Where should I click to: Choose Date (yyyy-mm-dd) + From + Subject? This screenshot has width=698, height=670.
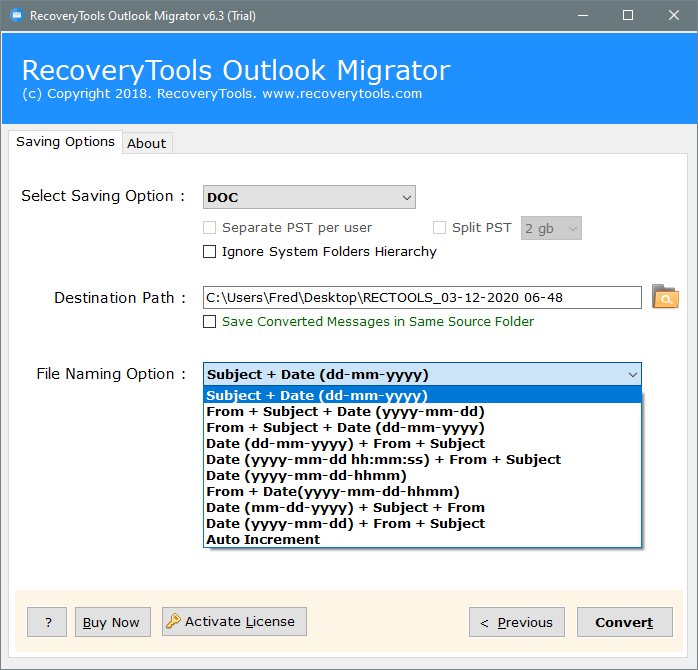(x=422, y=524)
